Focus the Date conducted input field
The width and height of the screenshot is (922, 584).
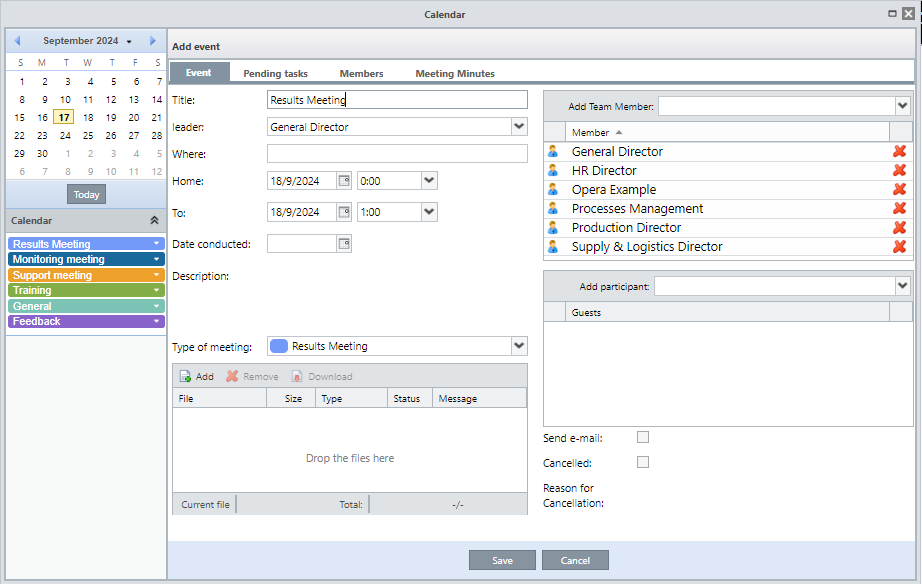click(302, 243)
